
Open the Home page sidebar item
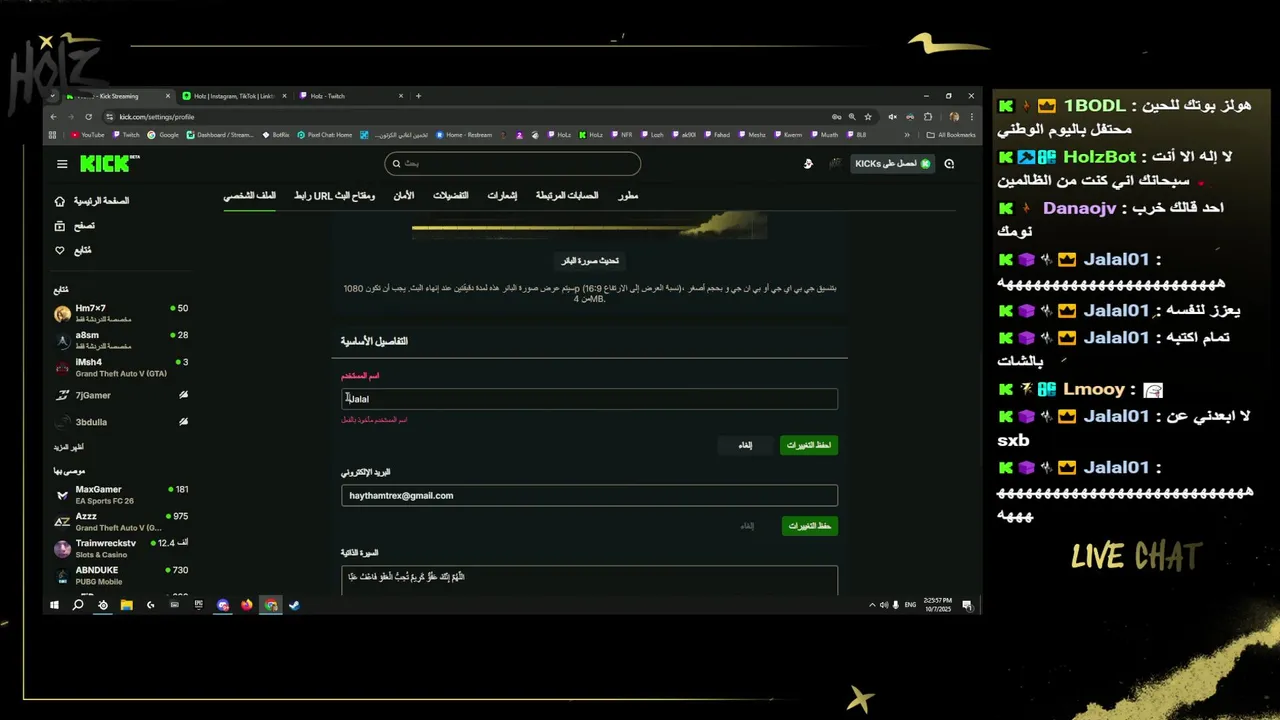pos(93,201)
